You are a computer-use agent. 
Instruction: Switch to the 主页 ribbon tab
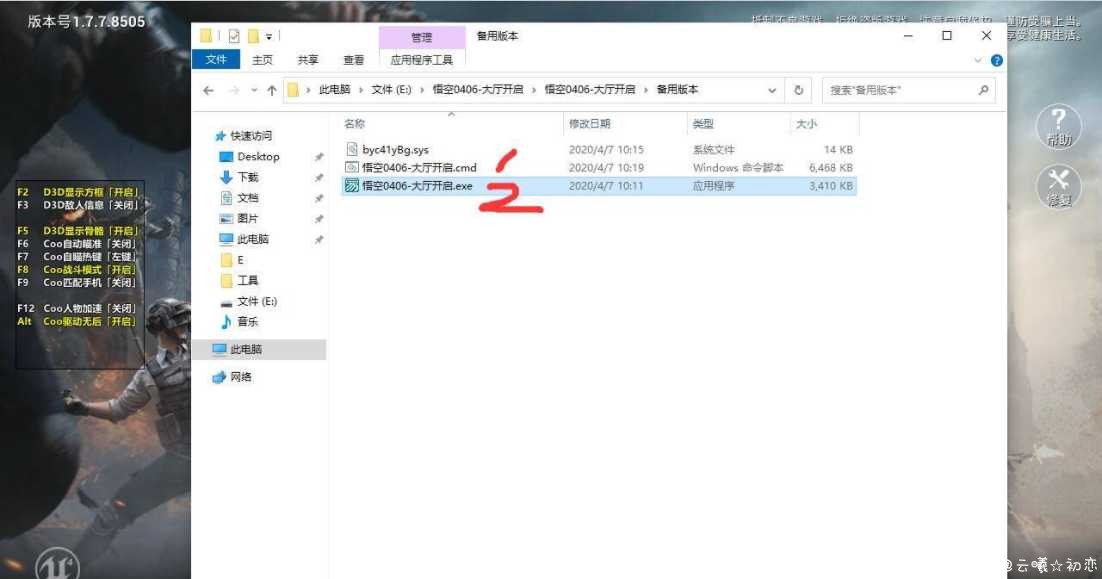click(262, 60)
